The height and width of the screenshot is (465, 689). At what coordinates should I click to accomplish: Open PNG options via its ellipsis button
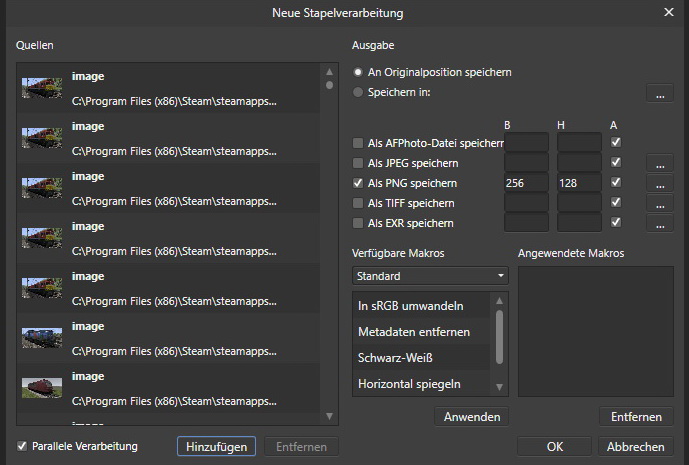pyautogui.click(x=659, y=184)
